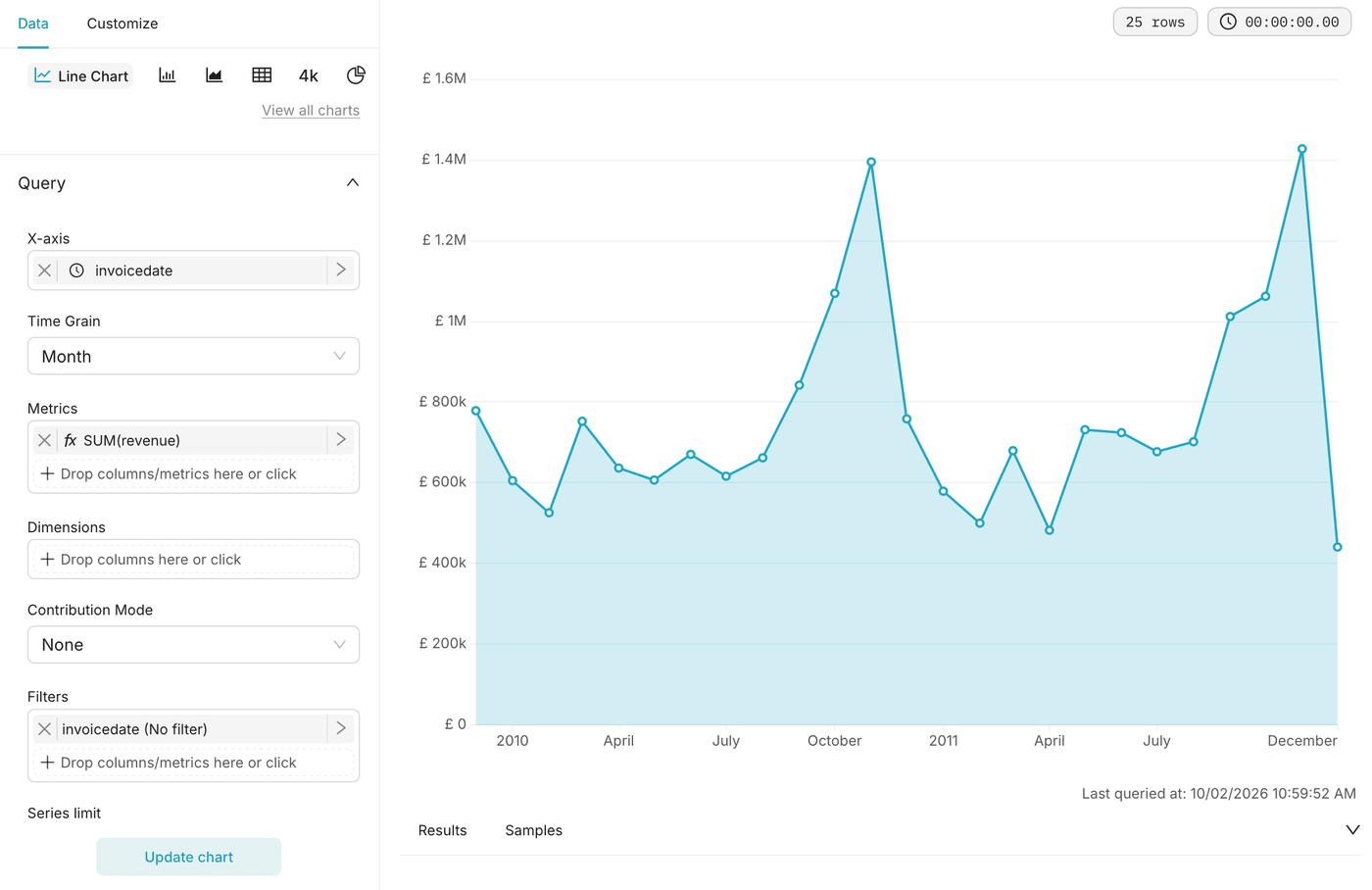
Task: Click the Last queried at timestamp
Action: (1219, 793)
